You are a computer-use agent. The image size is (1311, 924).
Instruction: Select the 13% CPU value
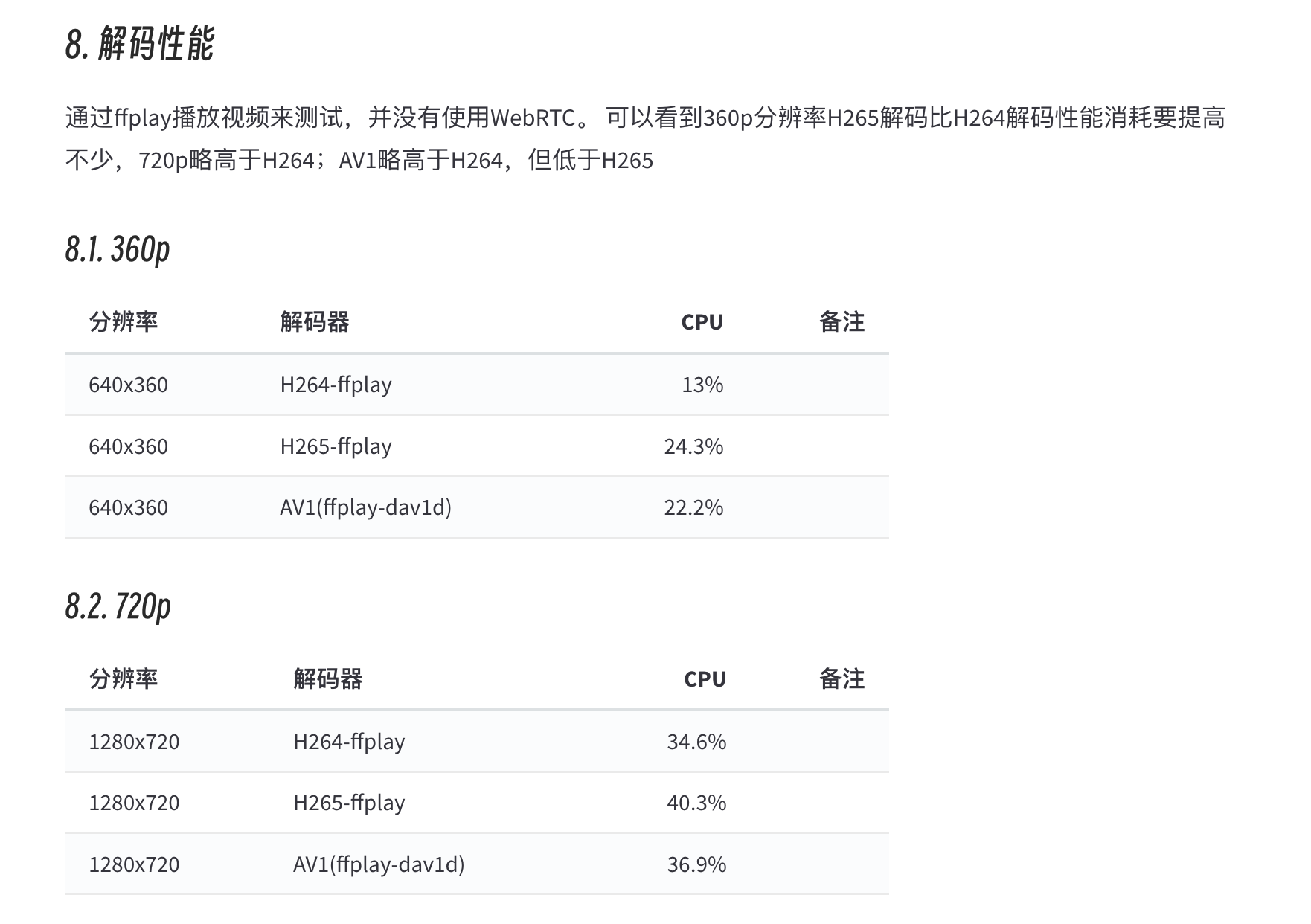[x=702, y=385]
